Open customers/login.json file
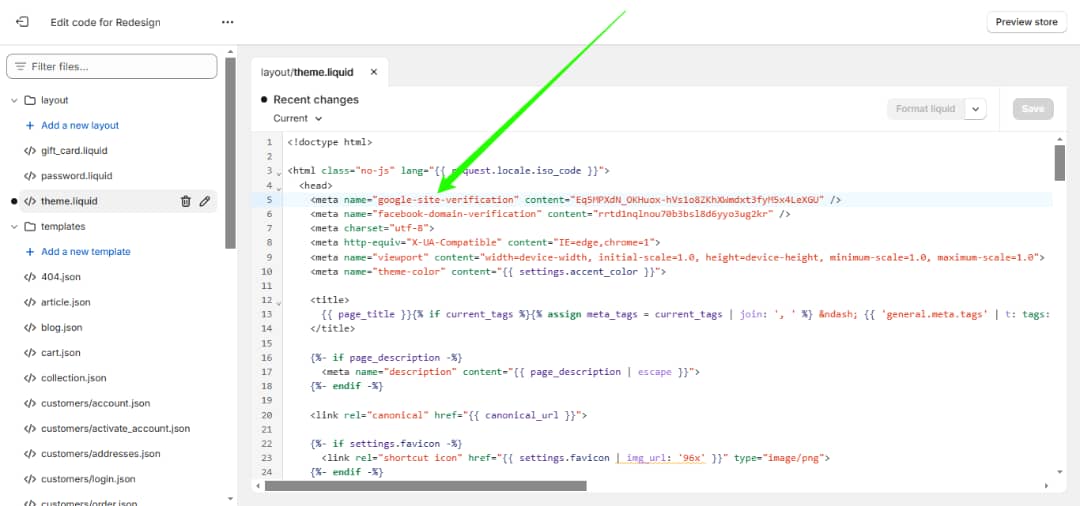This screenshot has width=1080, height=506. tap(88, 479)
